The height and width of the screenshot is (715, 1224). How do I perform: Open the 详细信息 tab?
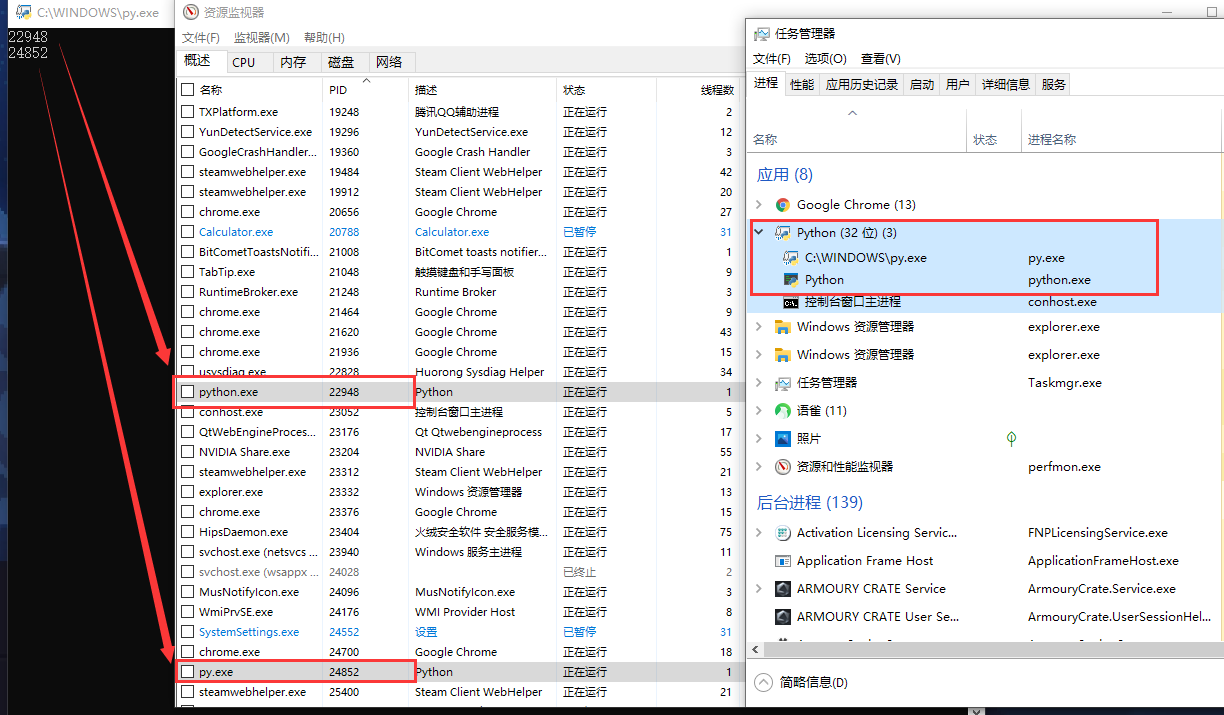tap(1006, 85)
